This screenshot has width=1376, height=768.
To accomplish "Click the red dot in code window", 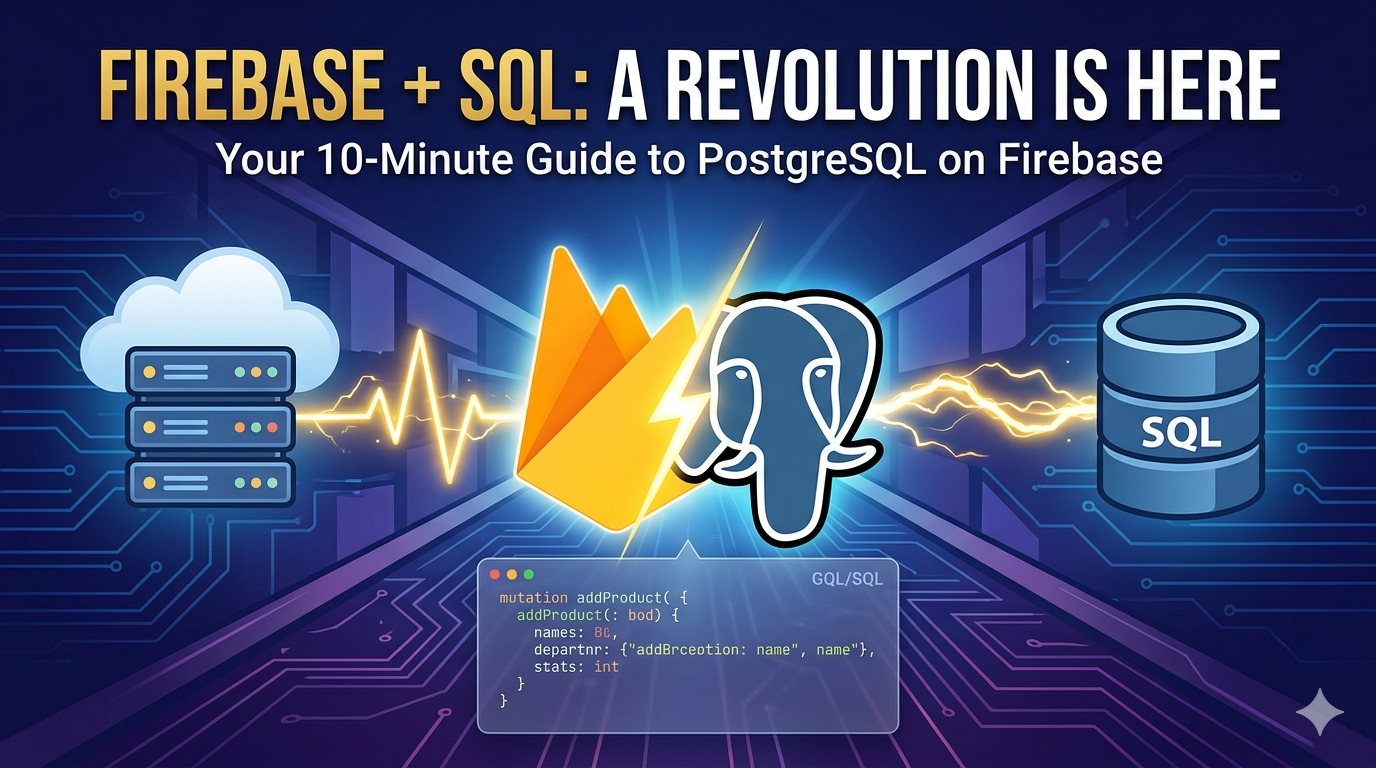I will [495, 575].
